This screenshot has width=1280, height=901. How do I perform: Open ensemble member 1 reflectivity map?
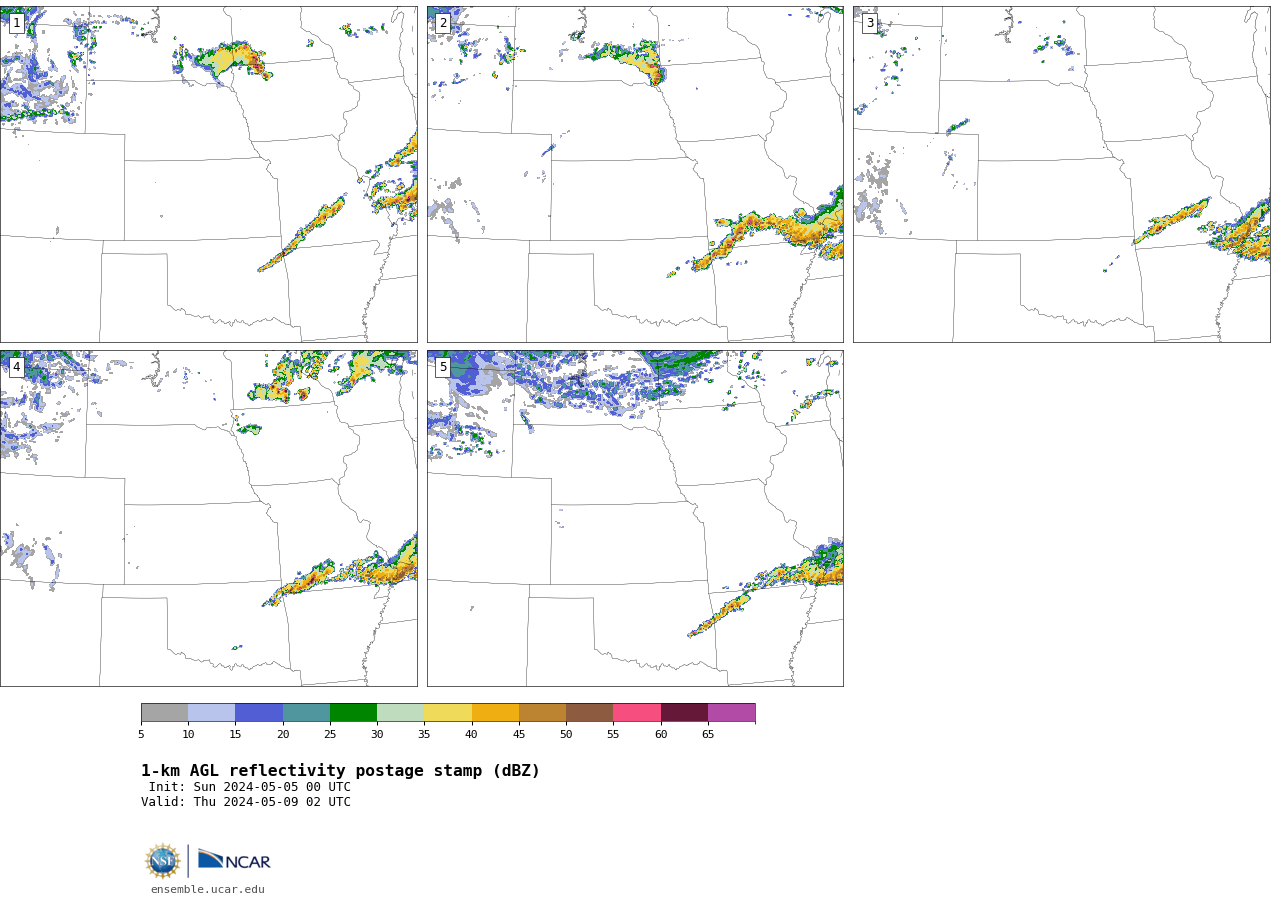coord(208,174)
